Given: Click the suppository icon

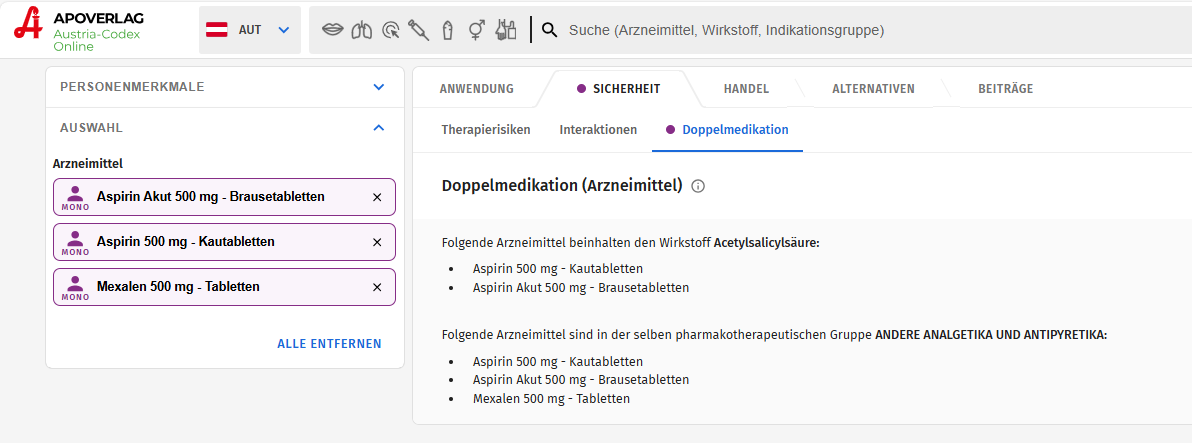Looking at the screenshot, I should 448,30.
